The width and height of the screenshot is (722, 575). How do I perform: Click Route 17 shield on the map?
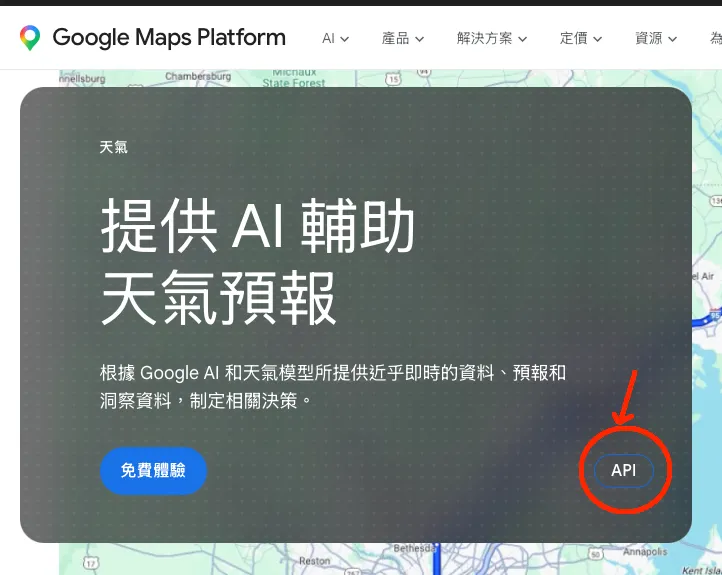click(91, 563)
